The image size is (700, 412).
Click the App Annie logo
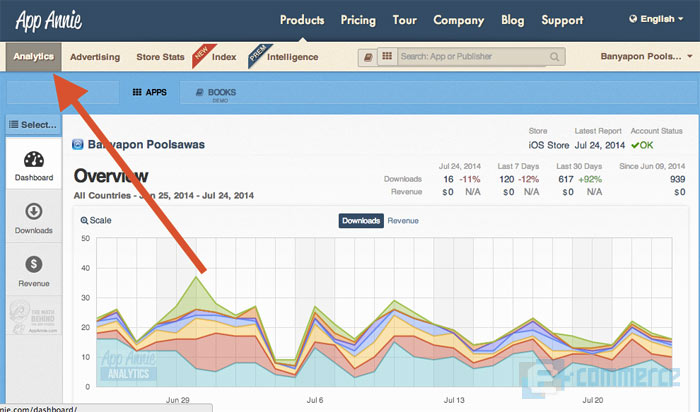pos(48,21)
